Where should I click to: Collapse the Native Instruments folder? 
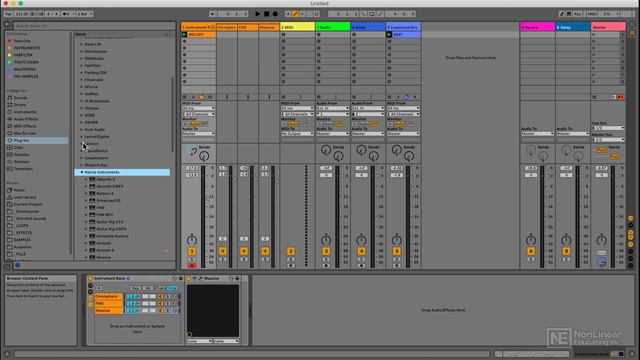82,172
